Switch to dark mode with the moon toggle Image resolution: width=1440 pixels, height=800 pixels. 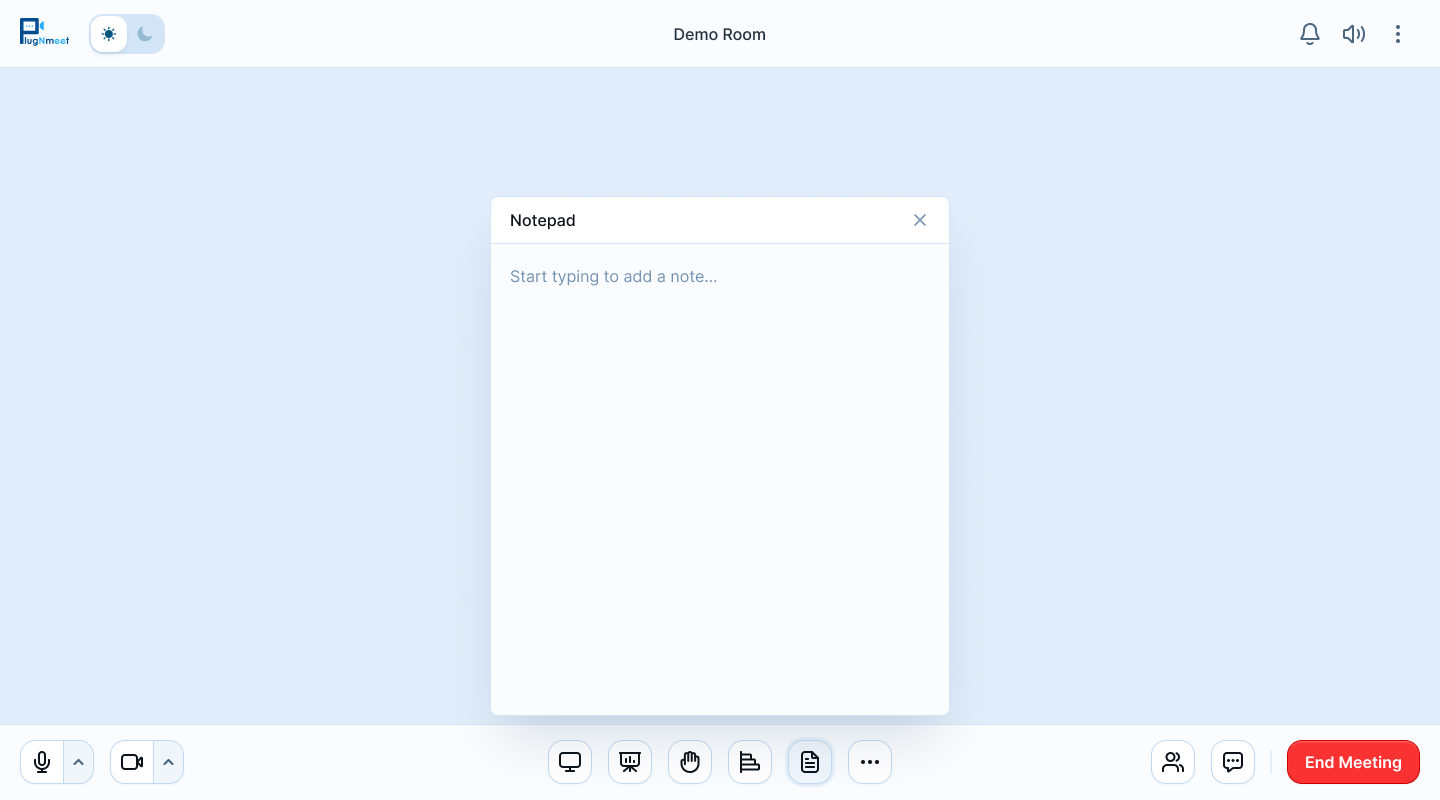[x=145, y=33]
